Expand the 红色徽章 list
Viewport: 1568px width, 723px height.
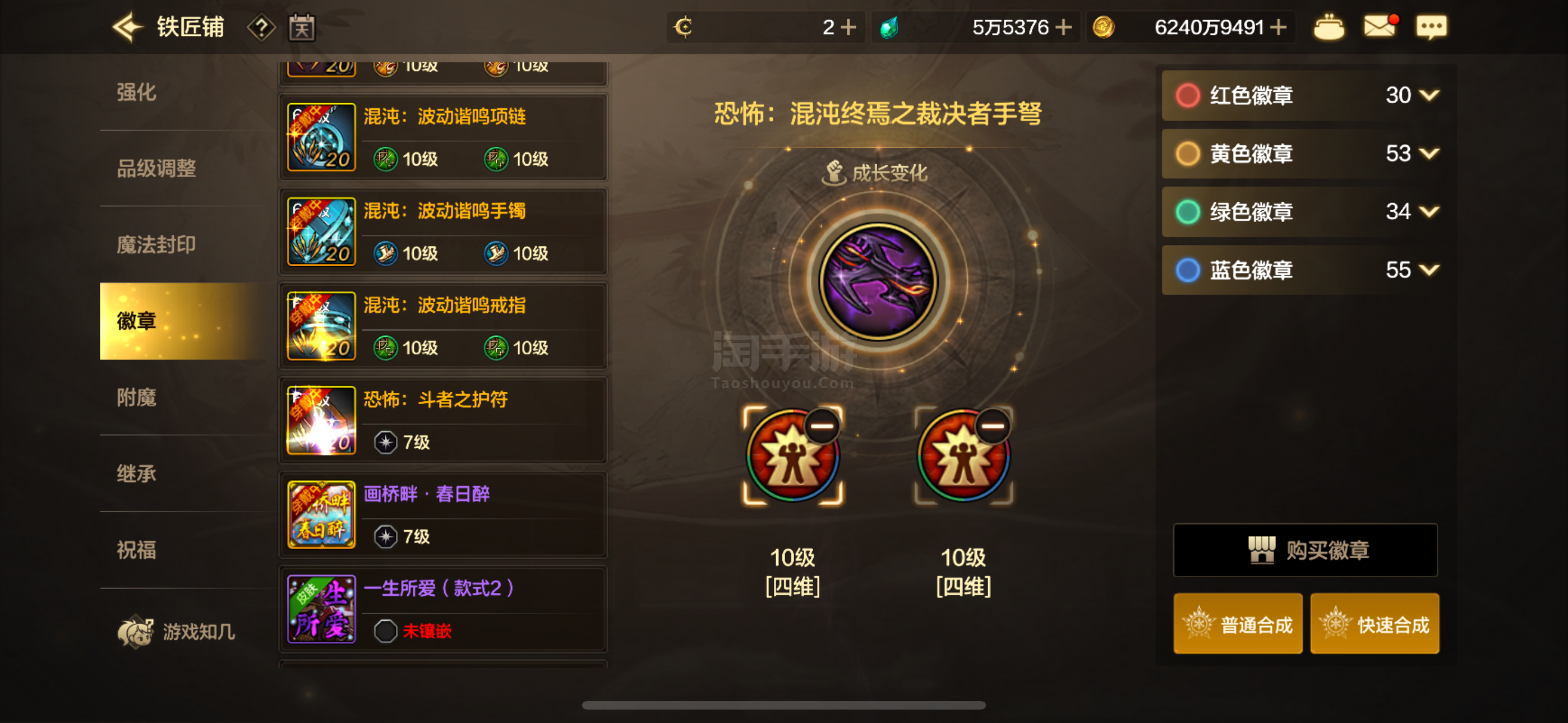point(1428,95)
